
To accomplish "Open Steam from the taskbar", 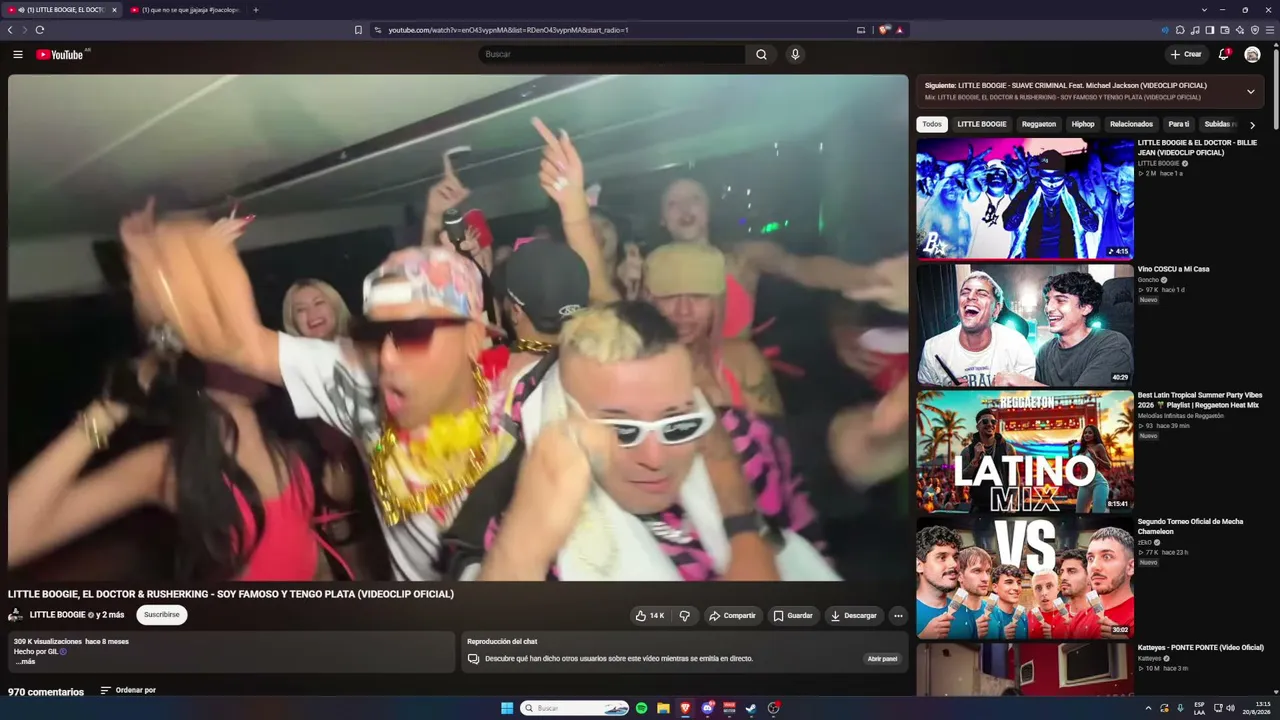I will pos(751,708).
